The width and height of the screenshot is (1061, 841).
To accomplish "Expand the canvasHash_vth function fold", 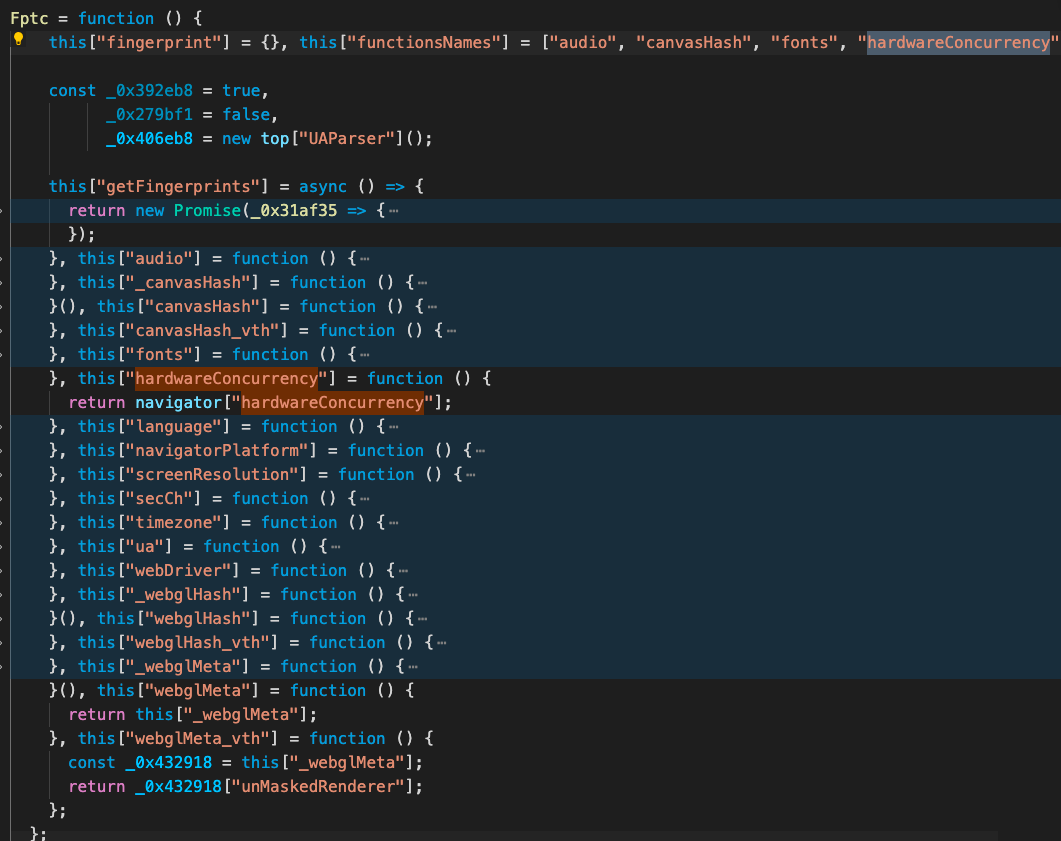I will 451,331.
